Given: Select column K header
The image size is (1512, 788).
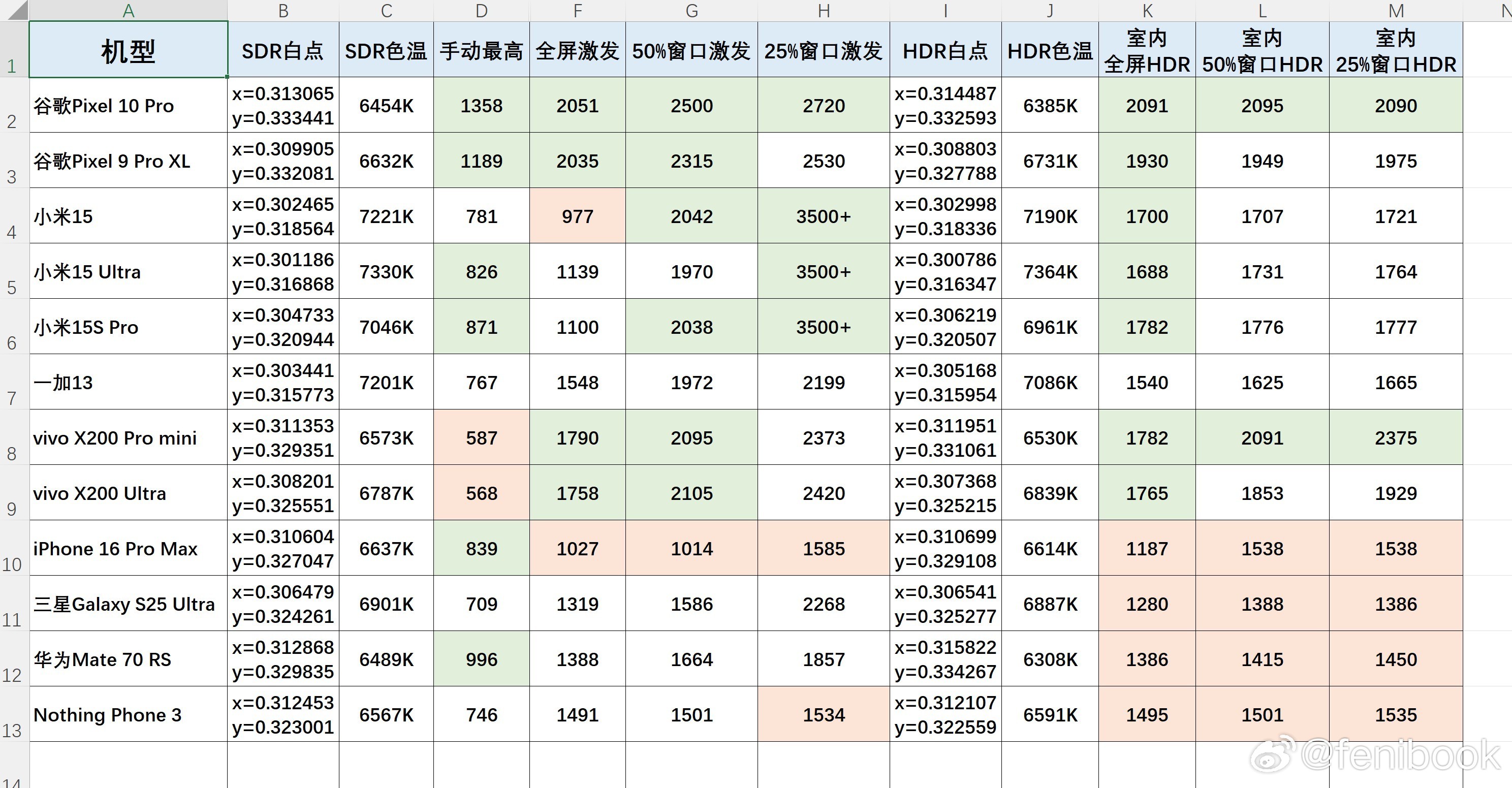Looking at the screenshot, I should point(1147,10).
